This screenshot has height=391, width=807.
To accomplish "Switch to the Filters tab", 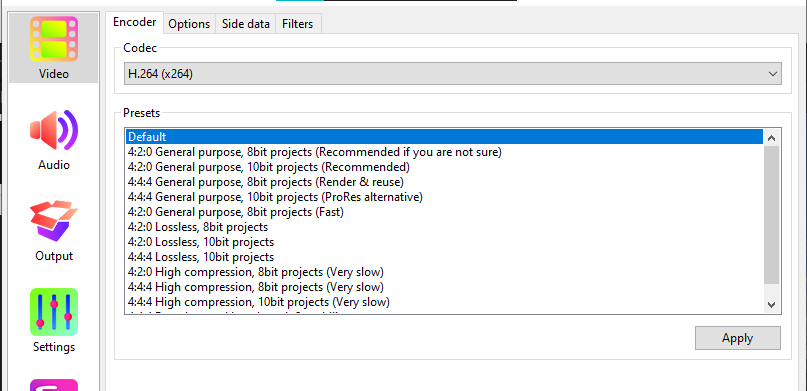I will tap(297, 24).
